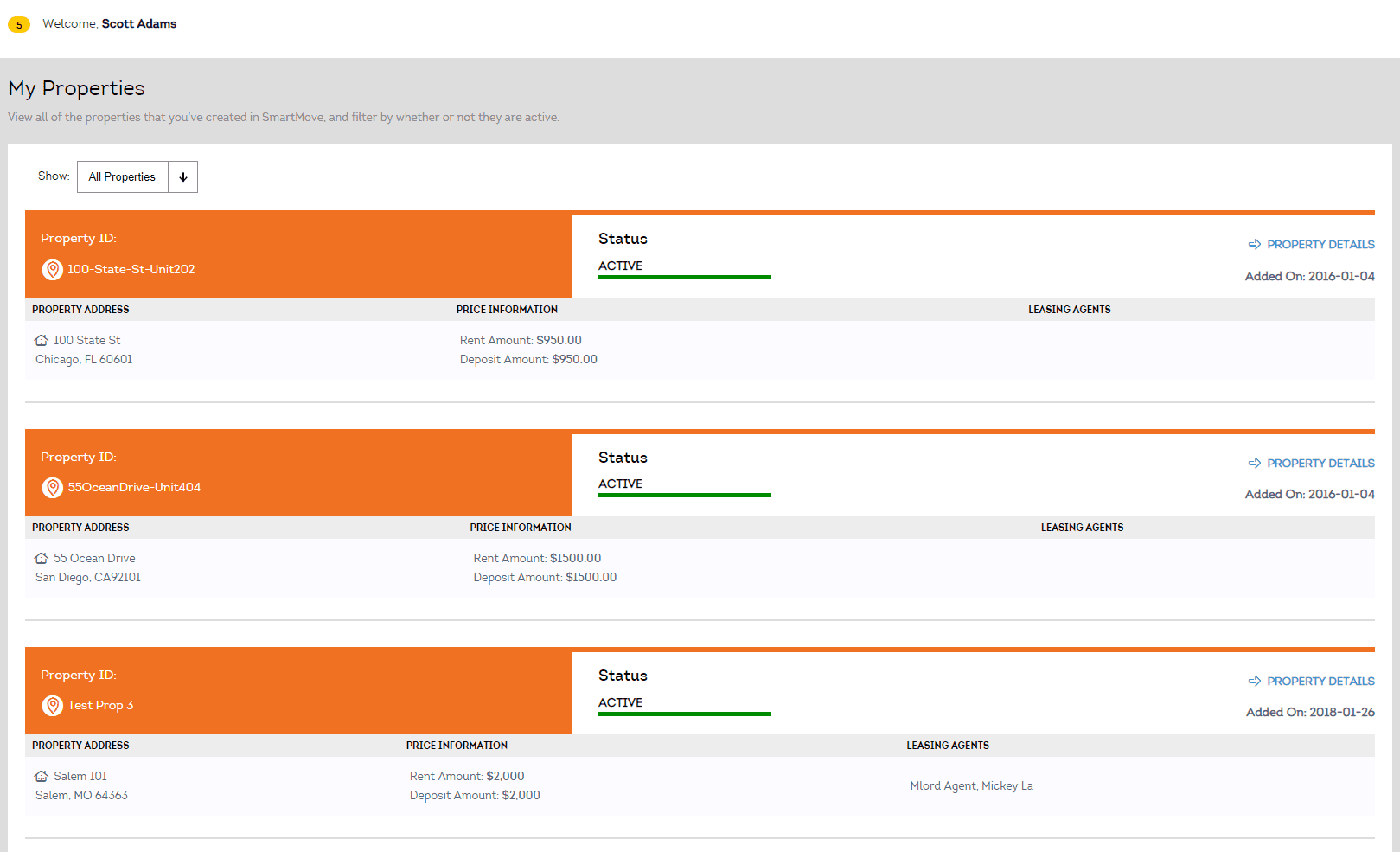
Task: Click location pin icon beside Test Prop 3
Action: coord(53,706)
